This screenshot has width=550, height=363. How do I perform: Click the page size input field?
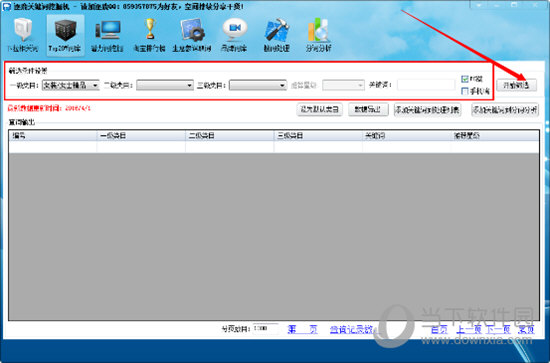coord(266,329)
